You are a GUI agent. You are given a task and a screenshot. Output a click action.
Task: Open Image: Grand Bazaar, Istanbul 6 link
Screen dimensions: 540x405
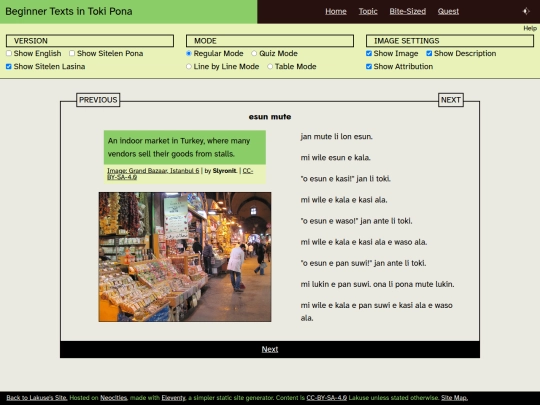pos(153,170)
